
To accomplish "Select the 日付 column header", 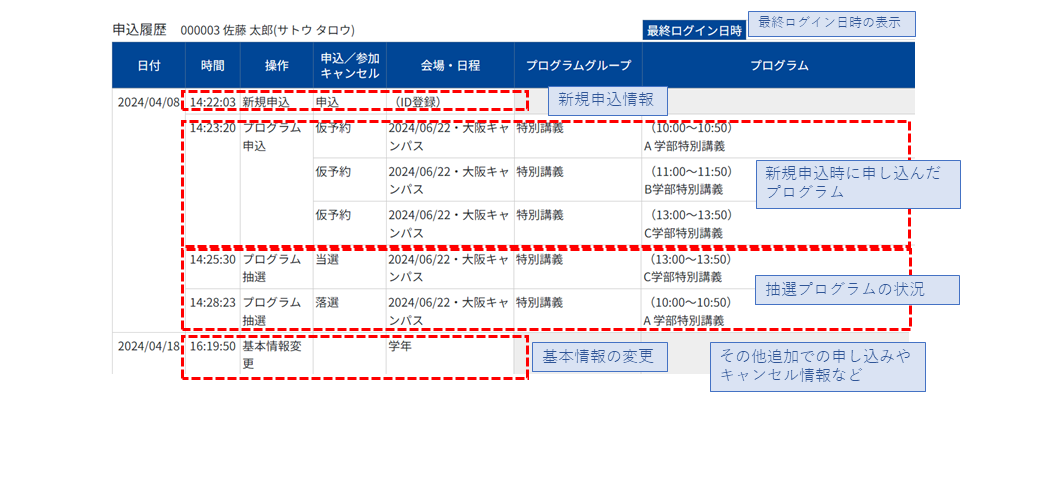I will point(149,65).
